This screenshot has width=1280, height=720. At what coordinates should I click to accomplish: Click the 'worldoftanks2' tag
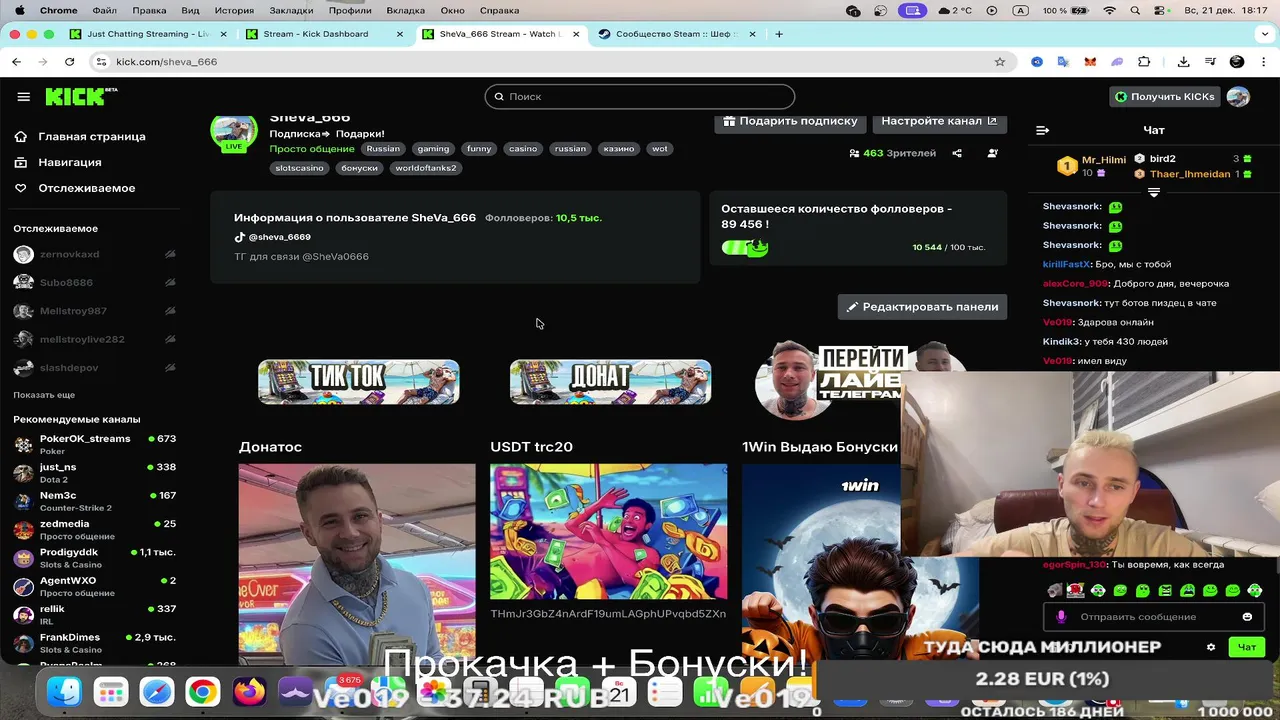[426, 168]
